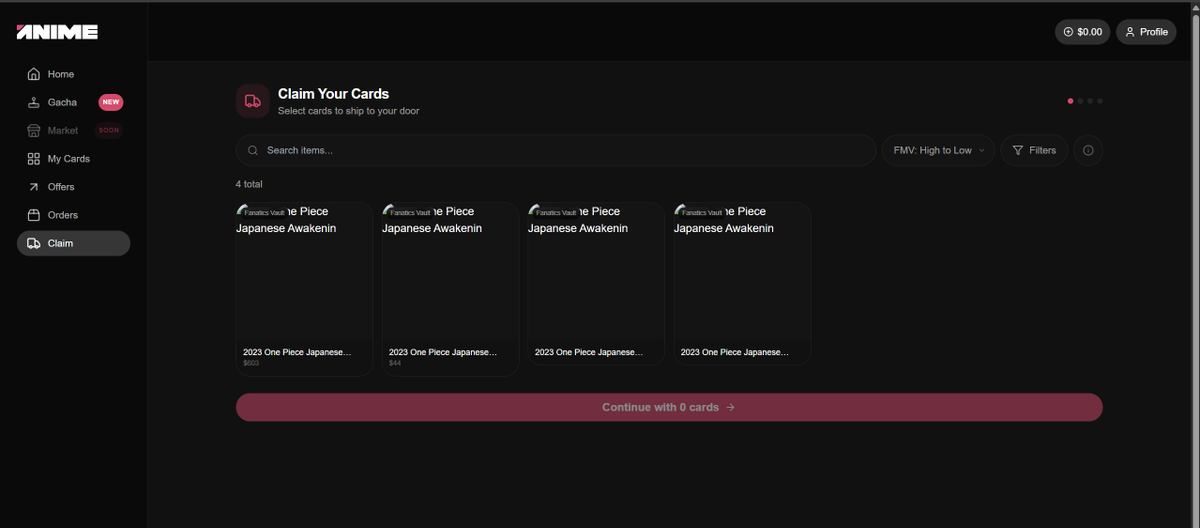This screenshot has height=528, width=1200.
Task: Click the Fanatics Vault badge on the $44 card
Action: click(x=408, y=212)
